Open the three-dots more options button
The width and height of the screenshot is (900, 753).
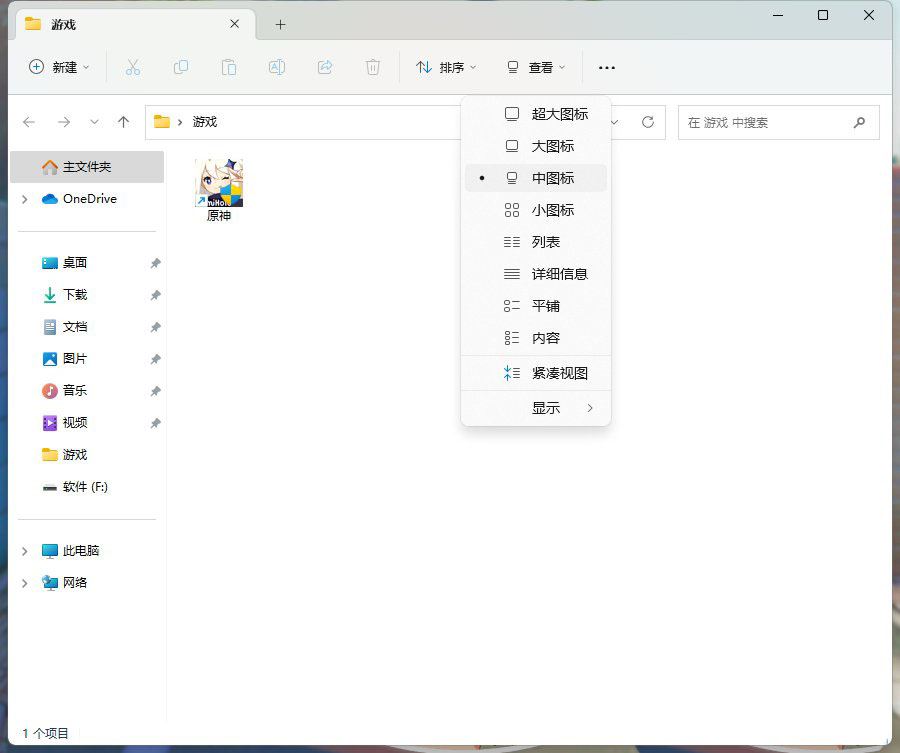click(607, 67)
